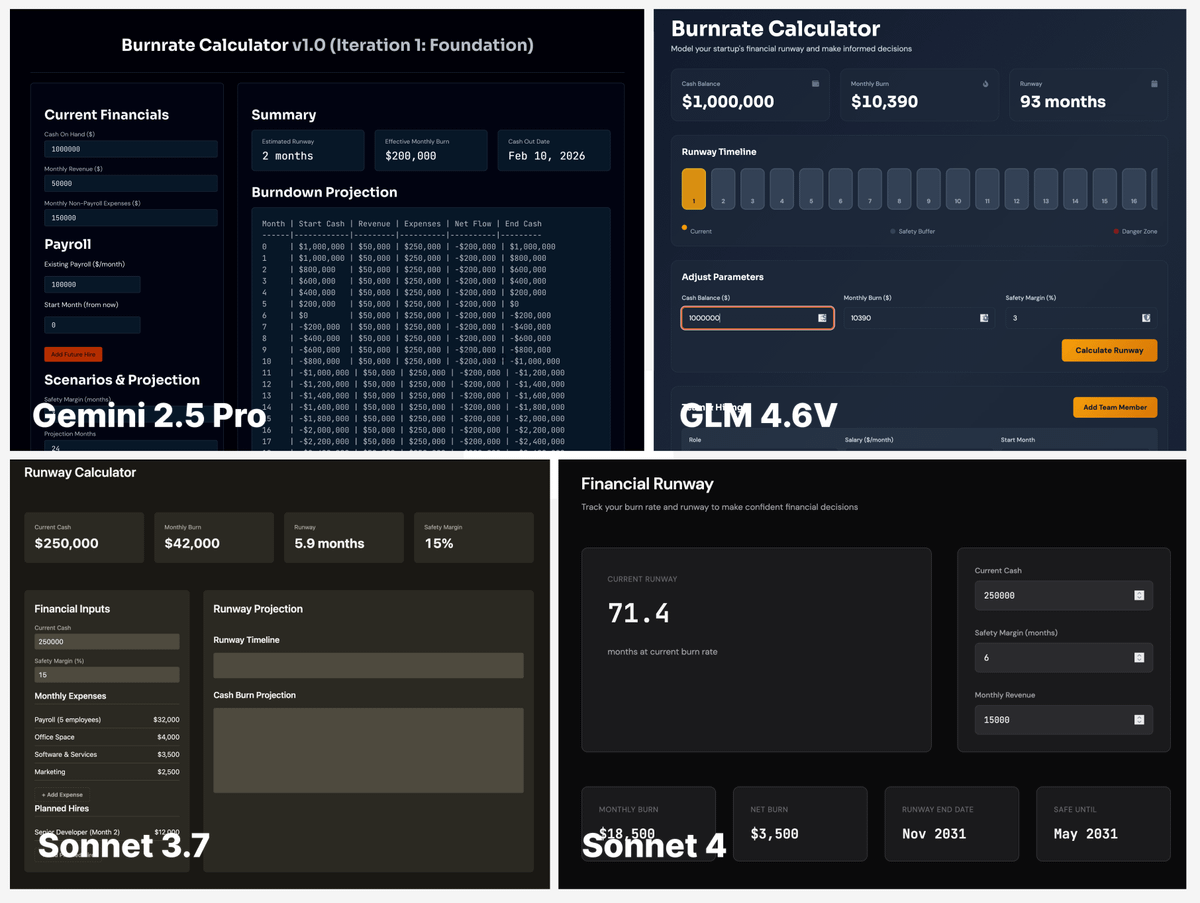Click the Current Cash stepper in Financial Runway
Viewport: 1200px width, 903px height.
1139,596
